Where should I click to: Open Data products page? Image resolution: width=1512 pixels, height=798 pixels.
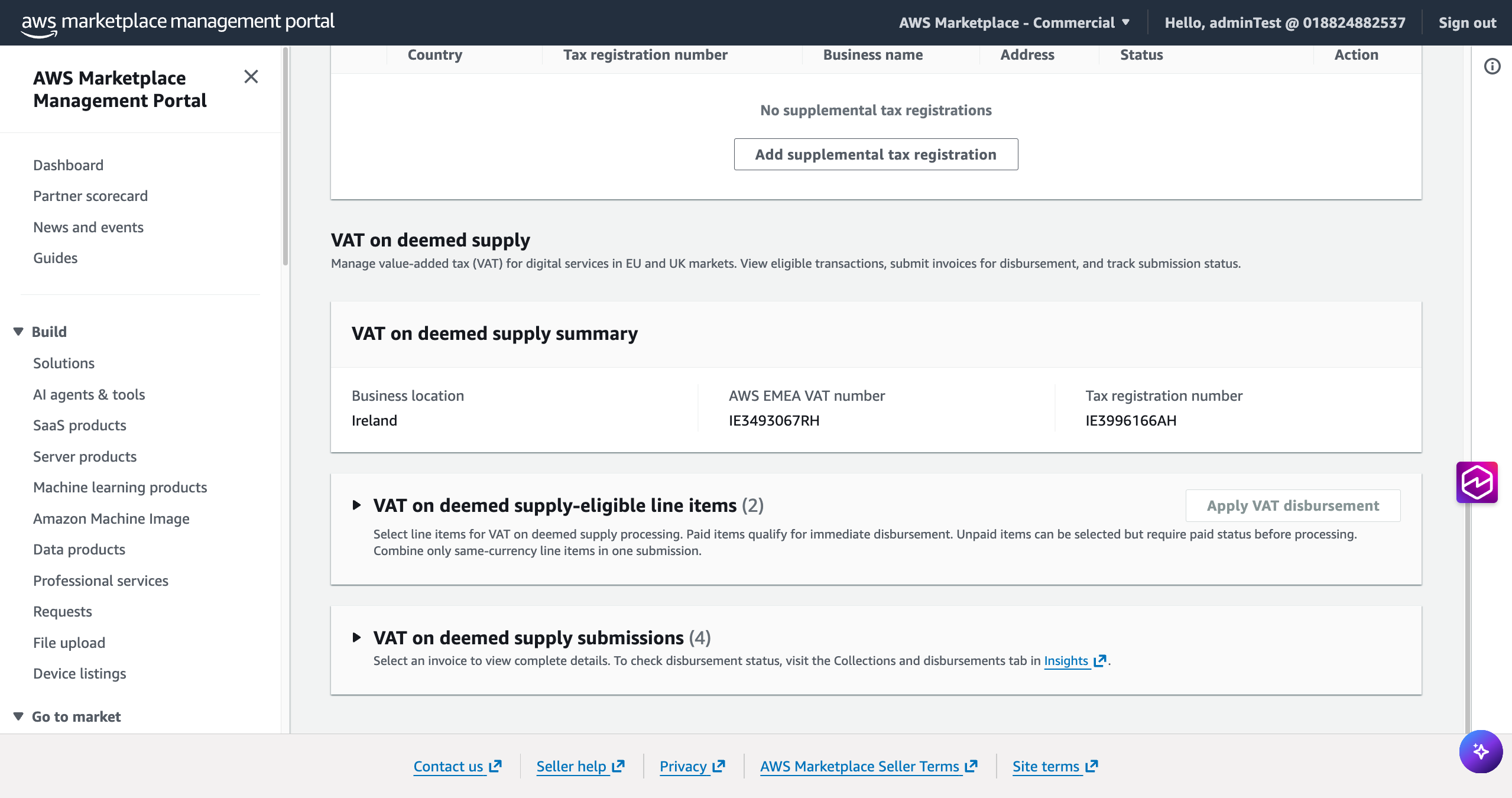79,549
